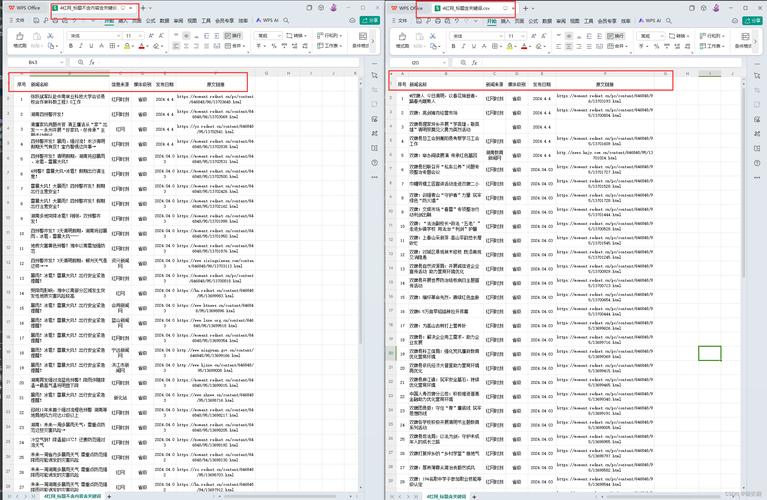Decrease font size (A-) in left window
Screen dimensions: 767x500
[161, 36]
